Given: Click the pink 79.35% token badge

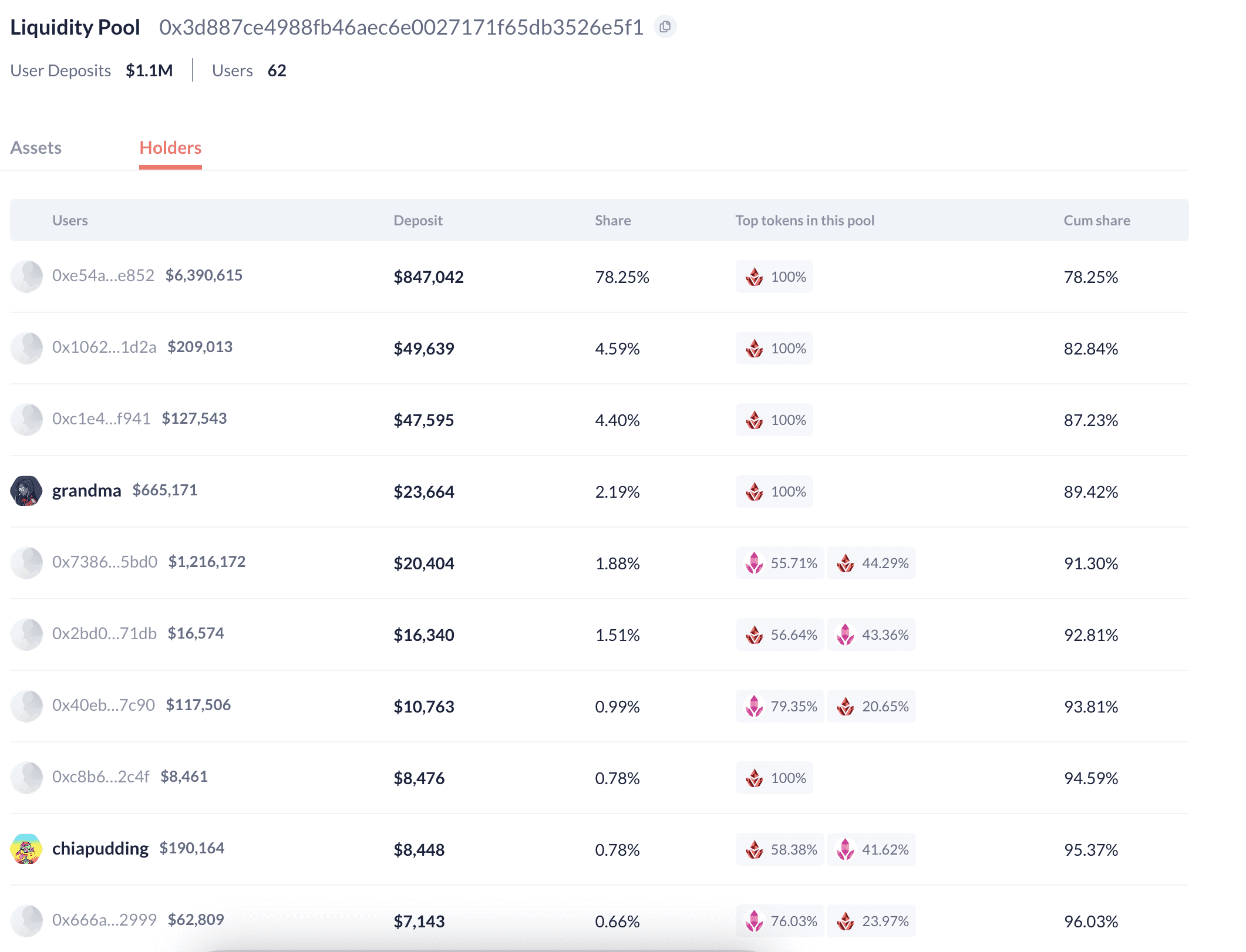Looking at the screenshot, I should tap(780, 706).
